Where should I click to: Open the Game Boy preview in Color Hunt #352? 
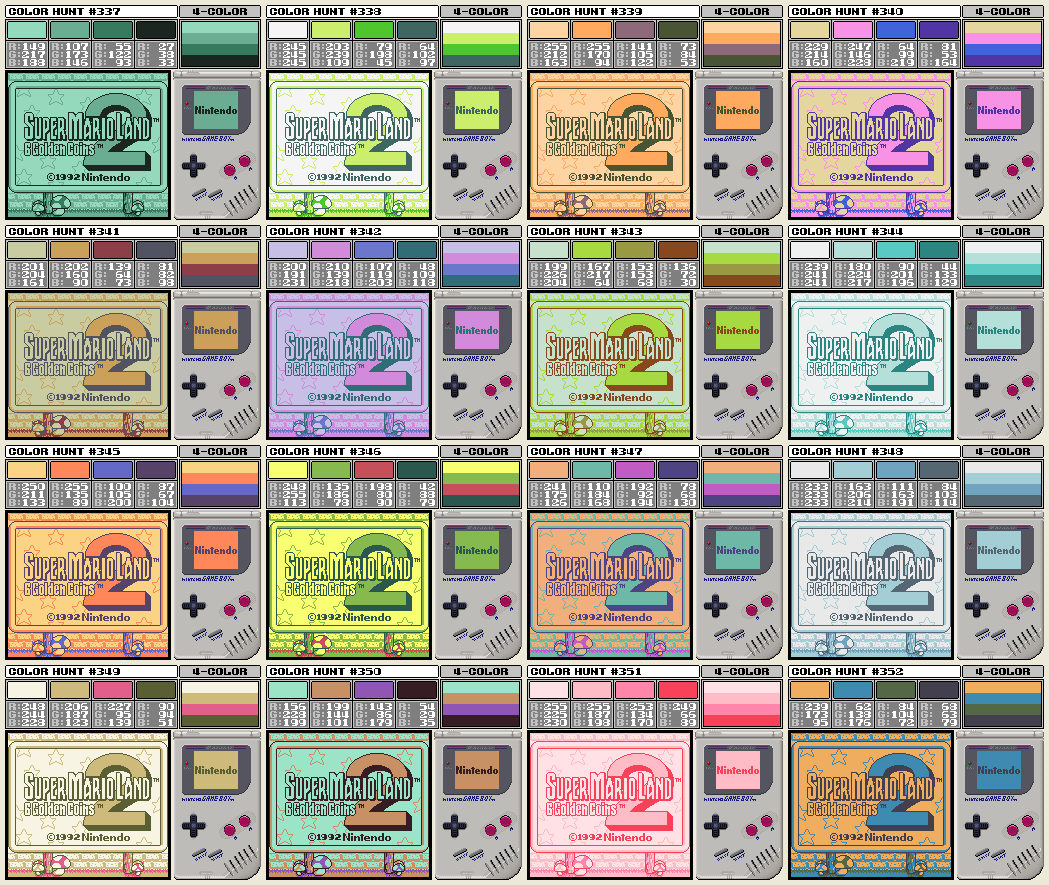tap(1000, 805)
